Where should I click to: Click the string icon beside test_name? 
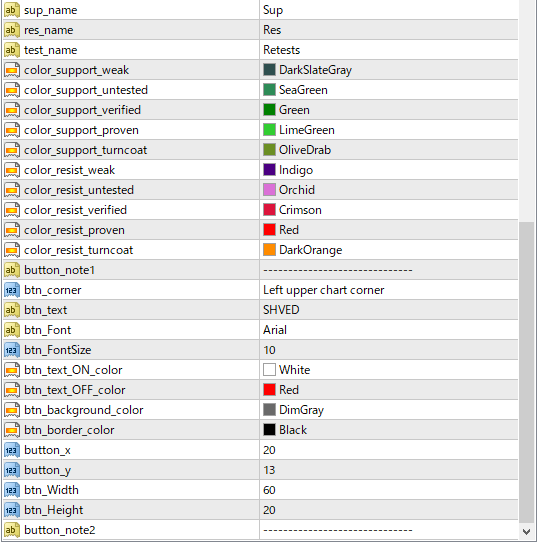11,50
